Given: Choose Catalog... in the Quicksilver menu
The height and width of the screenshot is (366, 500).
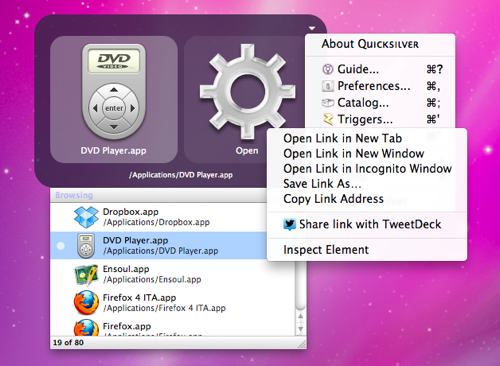Looking at the screenshot, I should tap(380, 103).
